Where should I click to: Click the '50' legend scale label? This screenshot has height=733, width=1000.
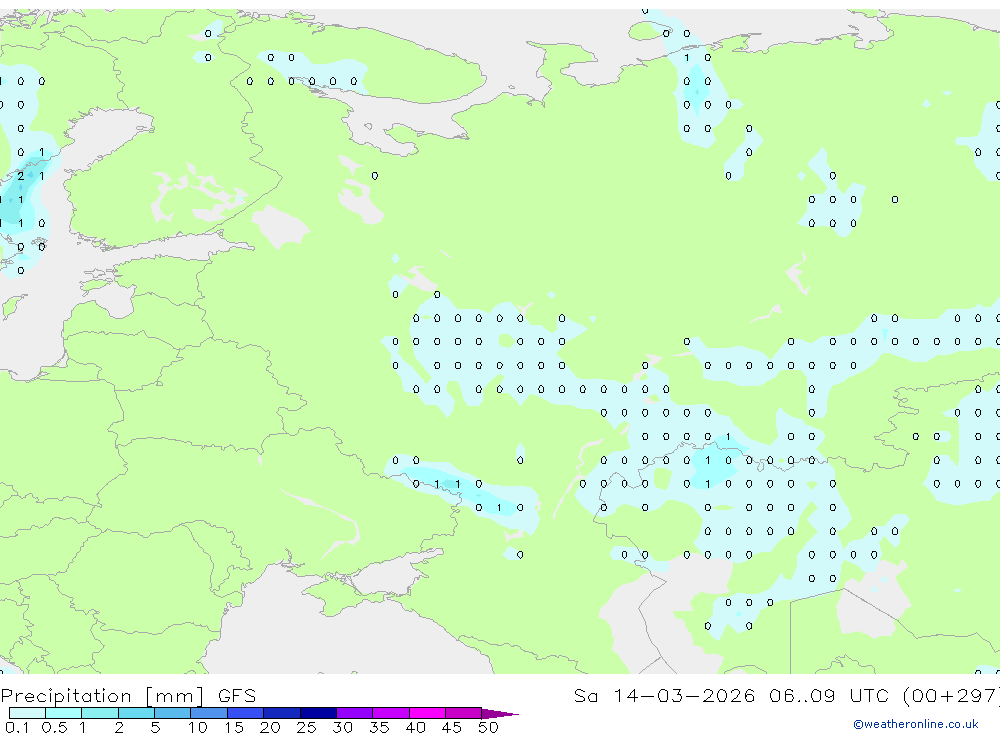(488, 727)
